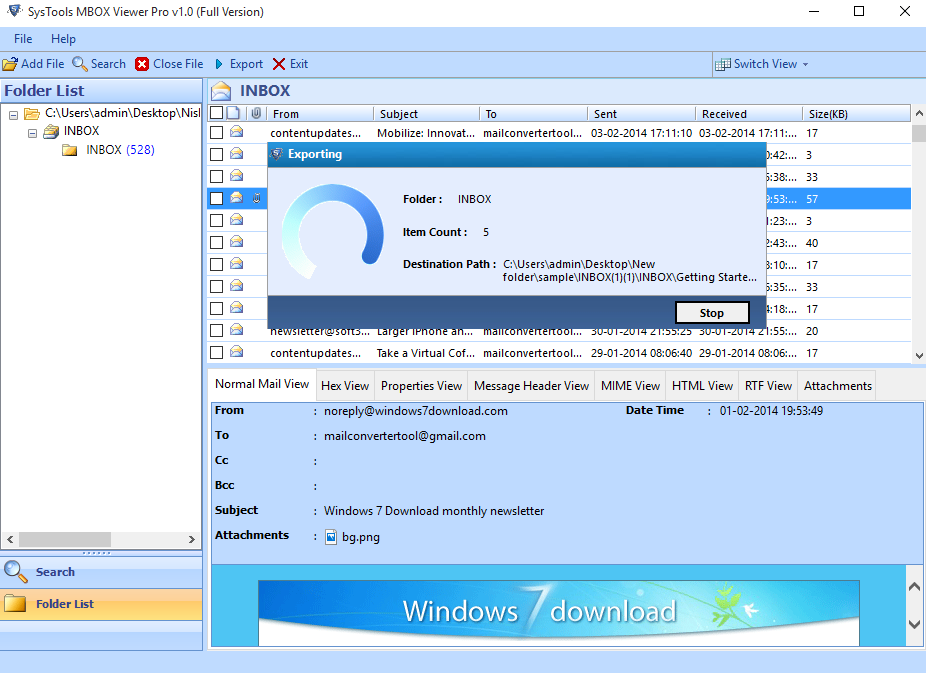
Task: Click the envelope icon on the highlighted row
Action: (x=237, y=197)
